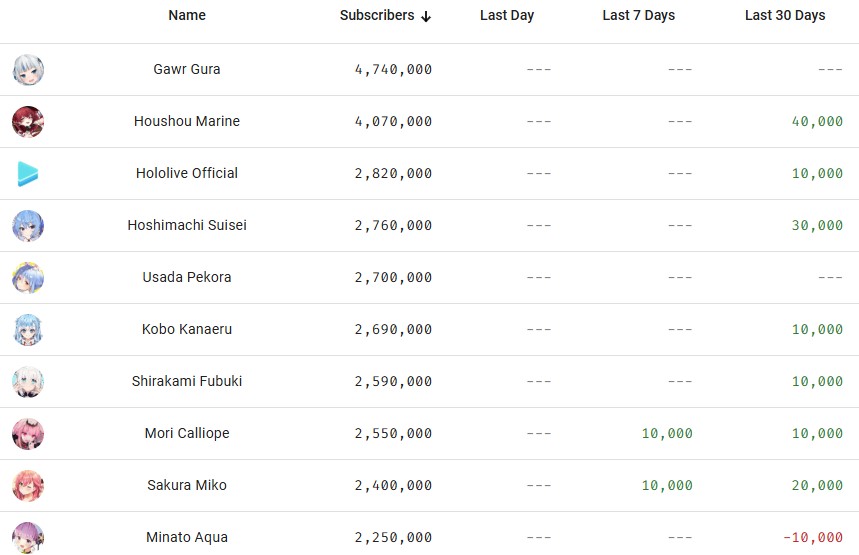Click Hoshimachi Suisei's avatar icon
The image size is (859, 555).
28,226
